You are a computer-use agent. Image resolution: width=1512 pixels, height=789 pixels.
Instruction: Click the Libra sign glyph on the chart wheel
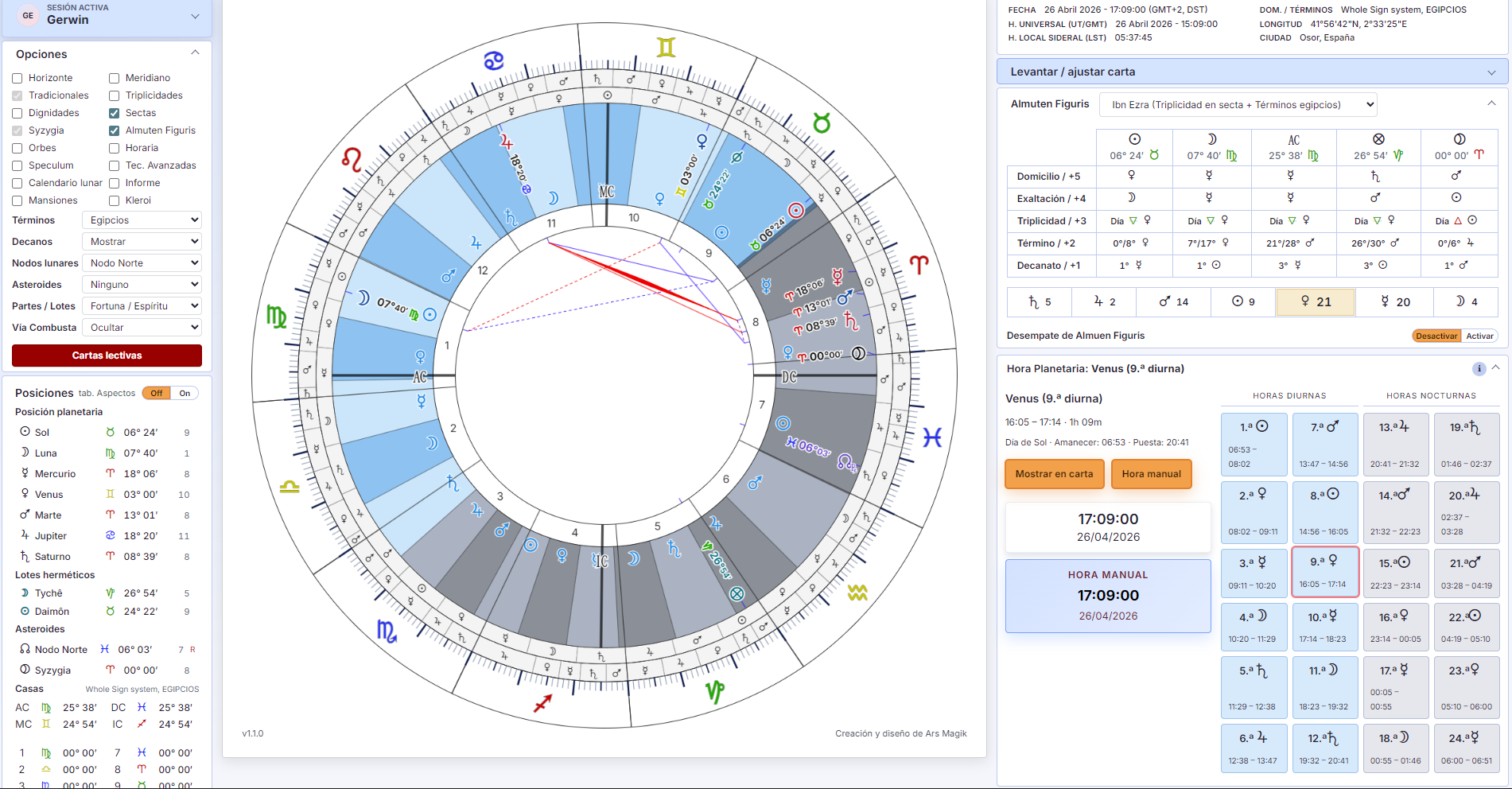click(x=290, y=487)
